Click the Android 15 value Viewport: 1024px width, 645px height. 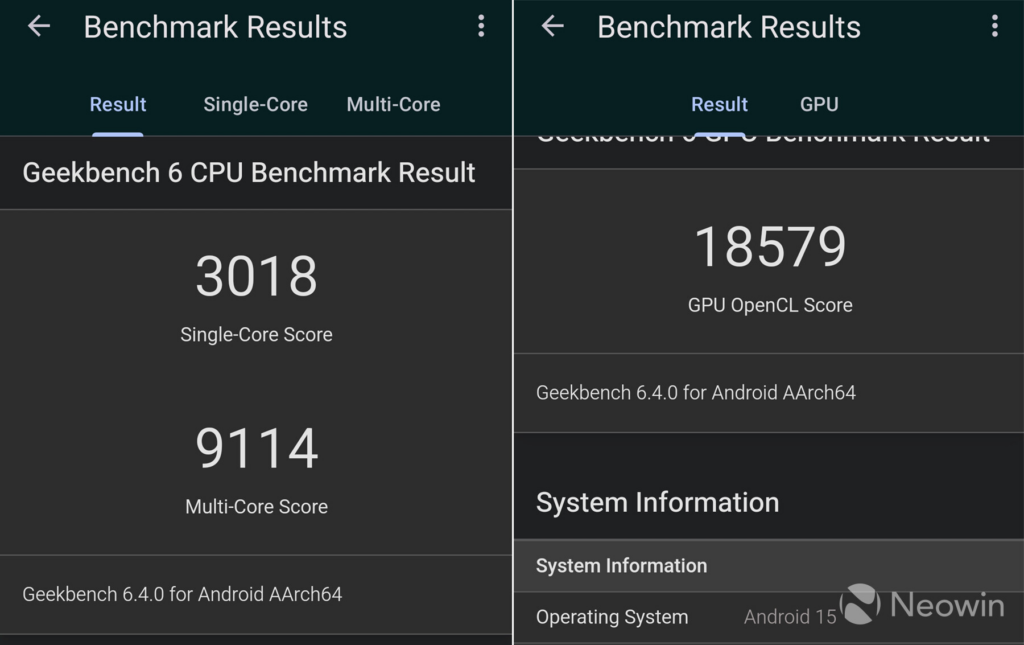[790, 617]
